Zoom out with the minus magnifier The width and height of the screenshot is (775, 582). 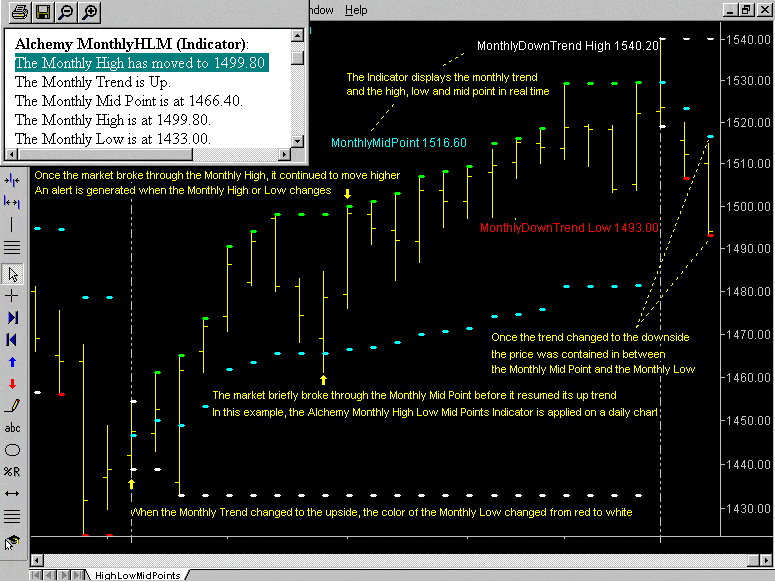66,12
